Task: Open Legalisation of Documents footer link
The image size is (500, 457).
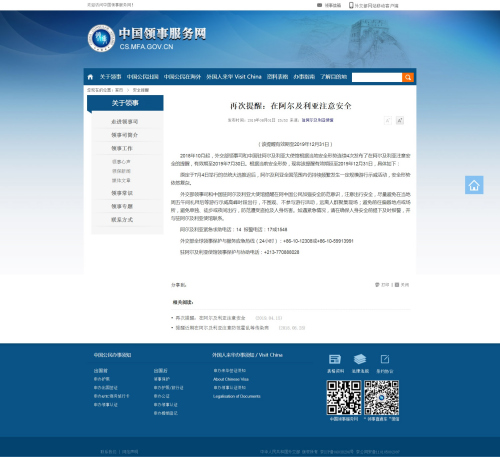Action: coord(237,396)
